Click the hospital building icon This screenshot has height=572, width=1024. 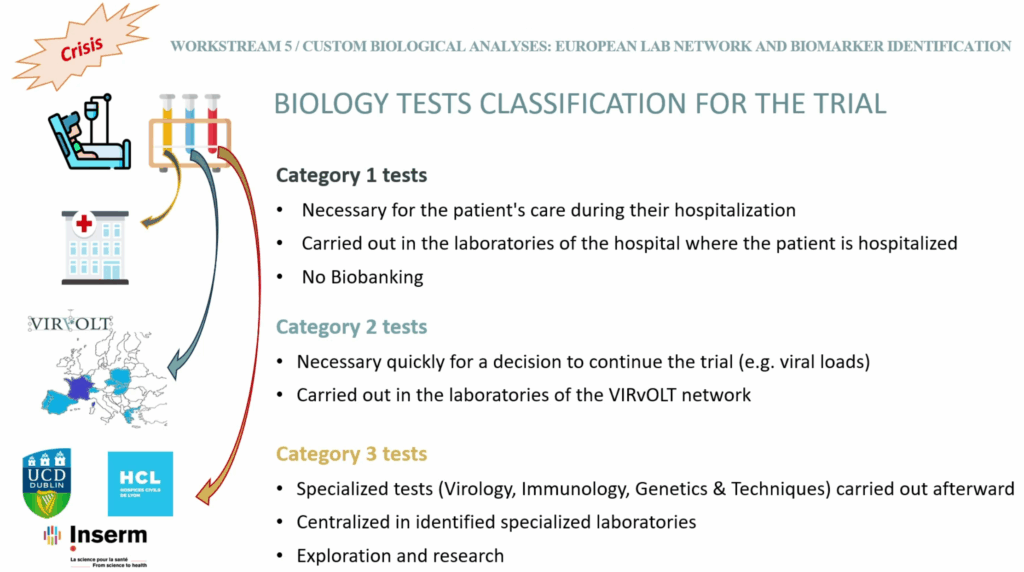click(95, 247)
